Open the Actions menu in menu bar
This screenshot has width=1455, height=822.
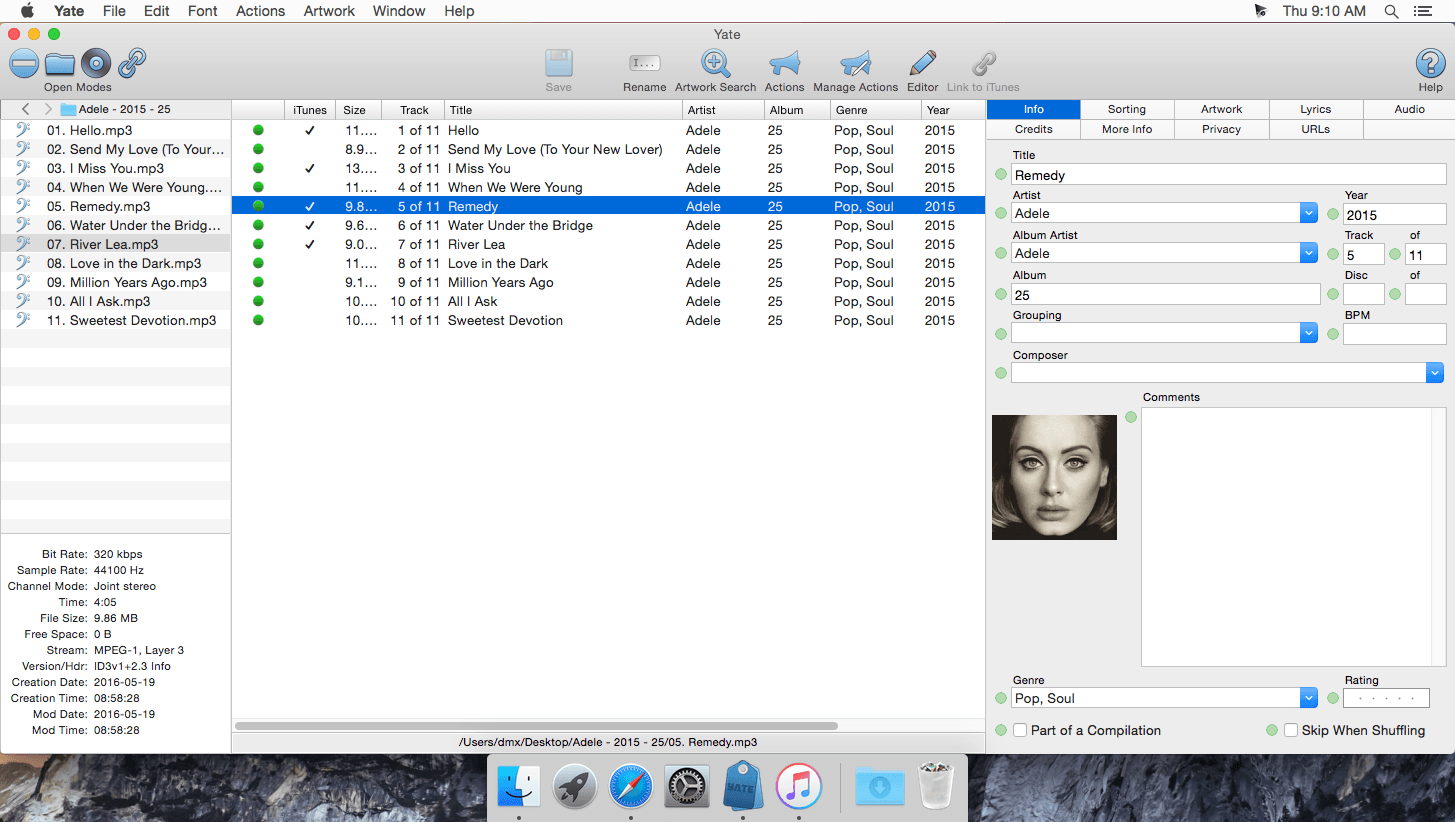click(x=260, y=11)
